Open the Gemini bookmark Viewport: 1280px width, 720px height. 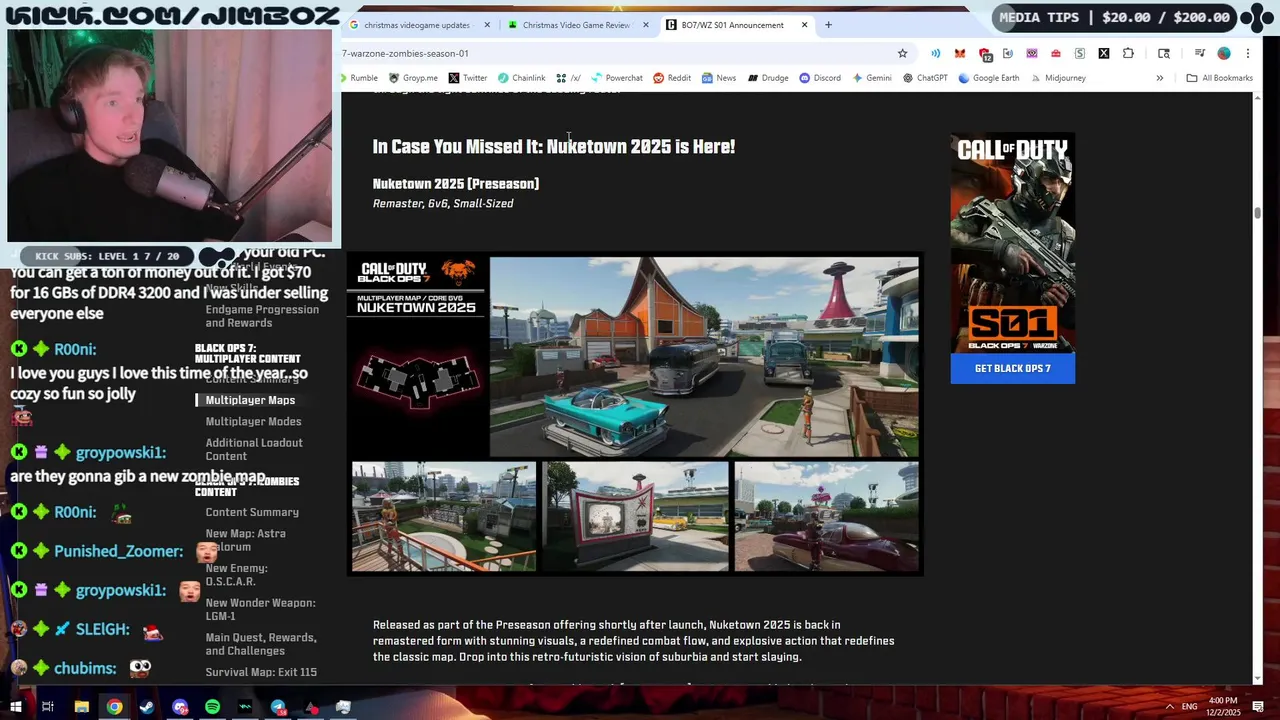click(872, 78)
